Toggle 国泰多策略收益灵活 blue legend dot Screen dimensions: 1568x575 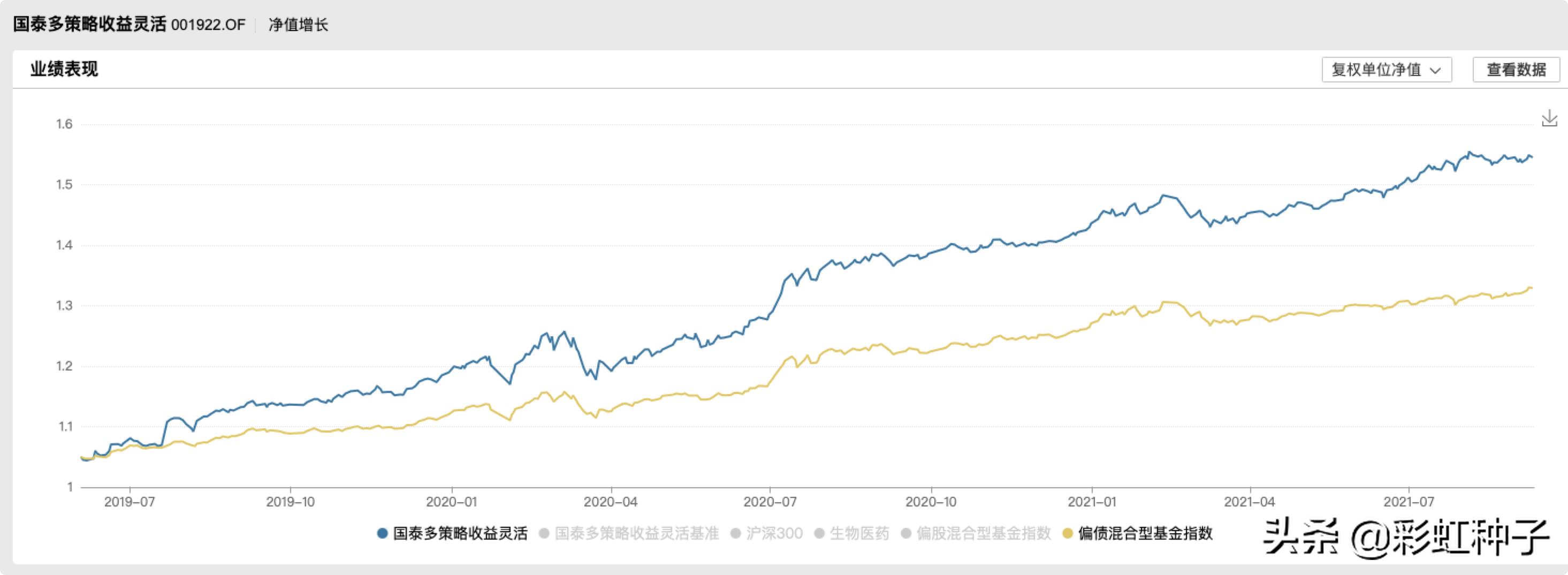[382, 534]
